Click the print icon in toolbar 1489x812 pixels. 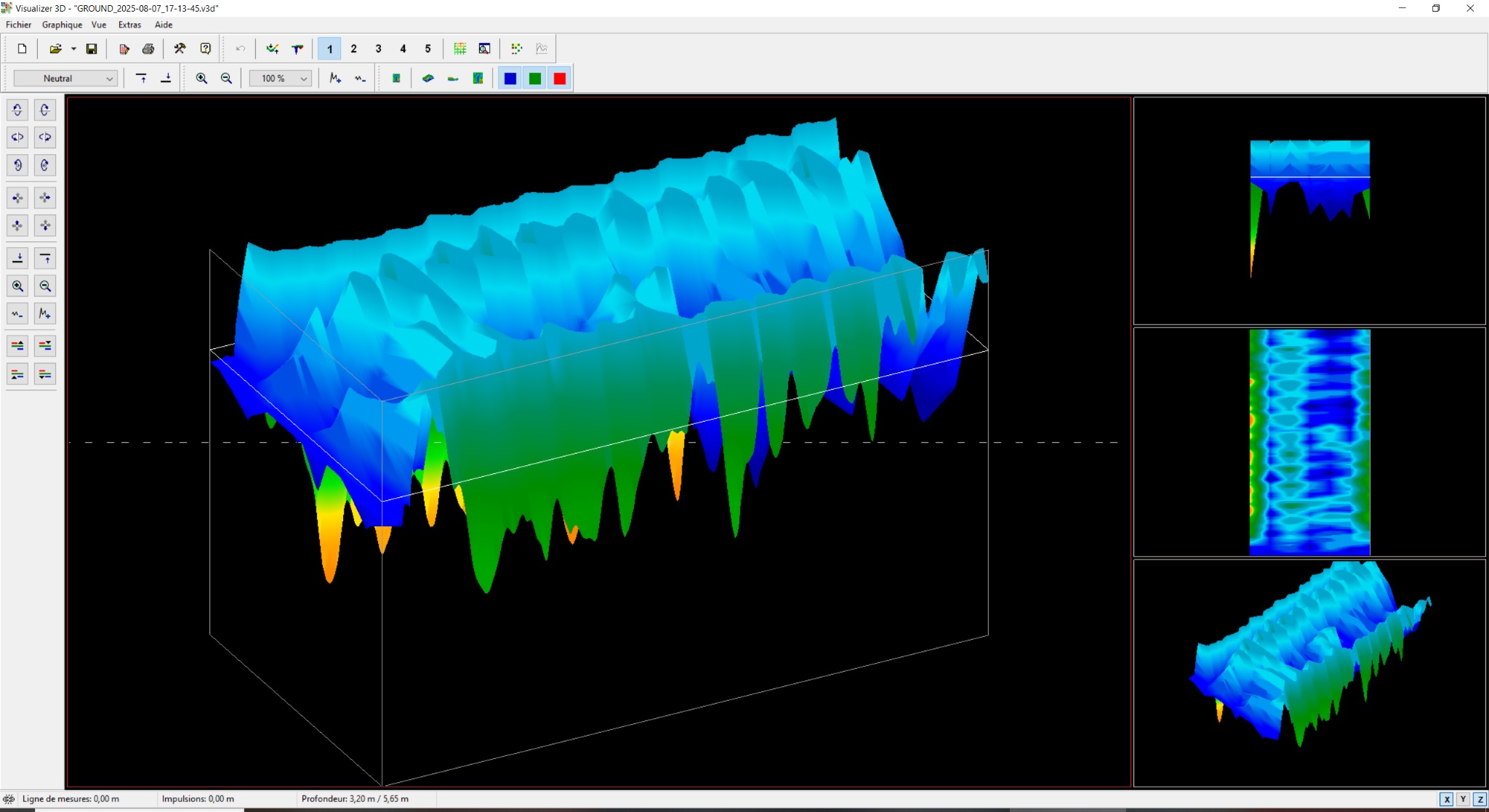[148, 49]
